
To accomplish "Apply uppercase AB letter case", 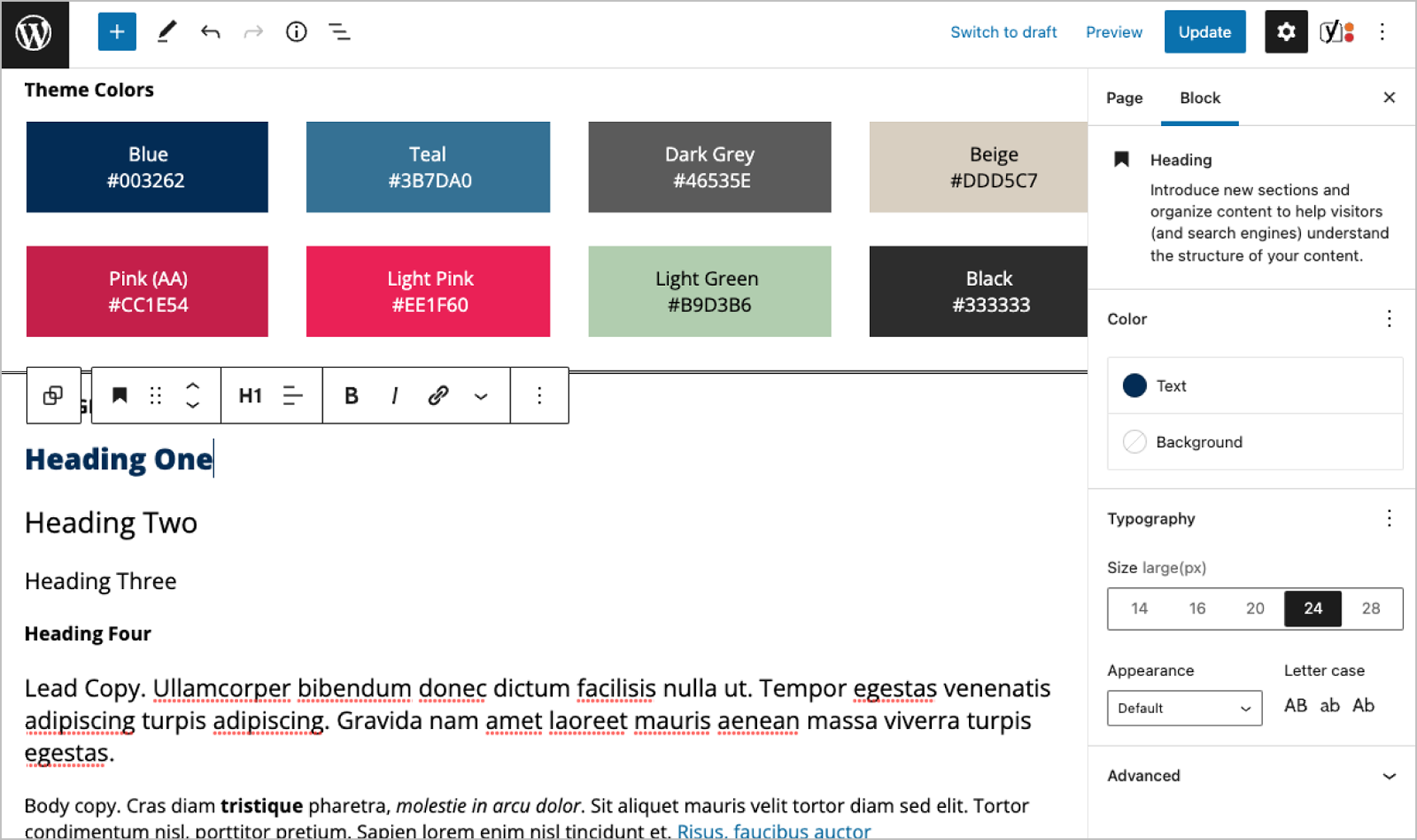I will coord(1296,706).
